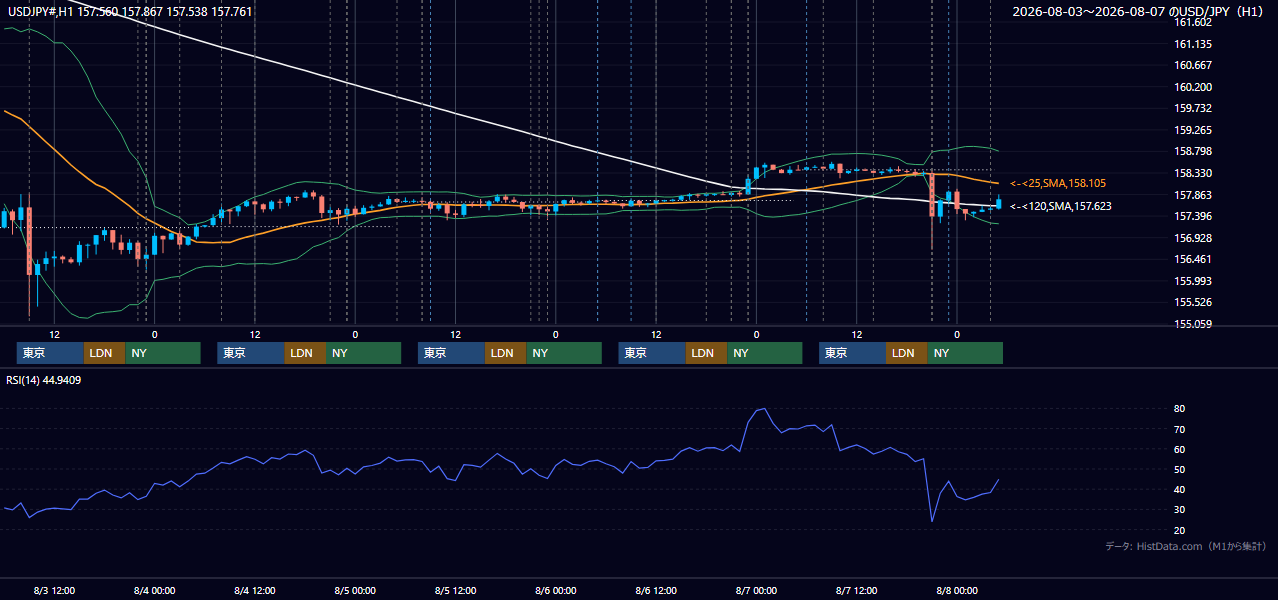Click the white 120 SMA 157.623 label
The image size is (1278, 600).
1060,206
